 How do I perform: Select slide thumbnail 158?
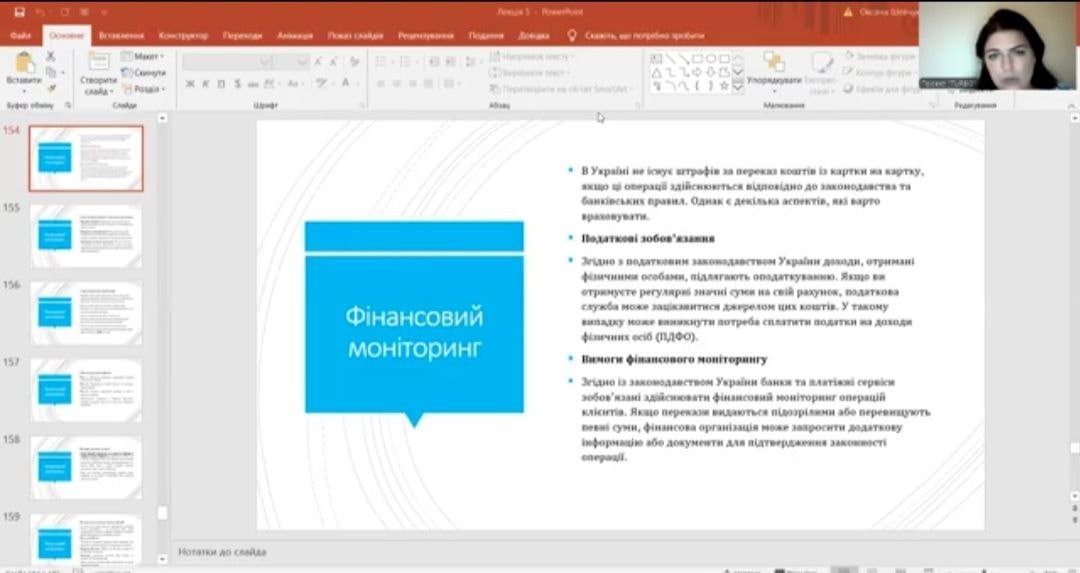click(86, 467)
